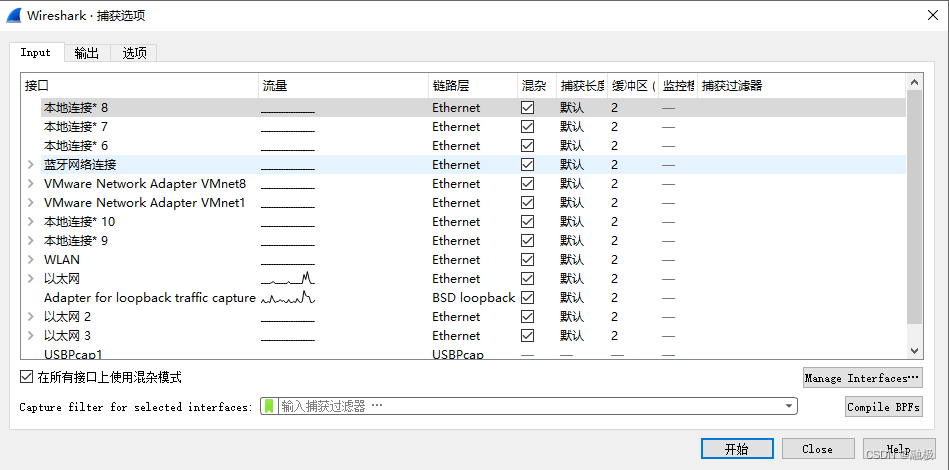
Task: Toggle promiscuous checkbox for 本地连接* 6
Action: pyautogui.click(x=528, y=146)
